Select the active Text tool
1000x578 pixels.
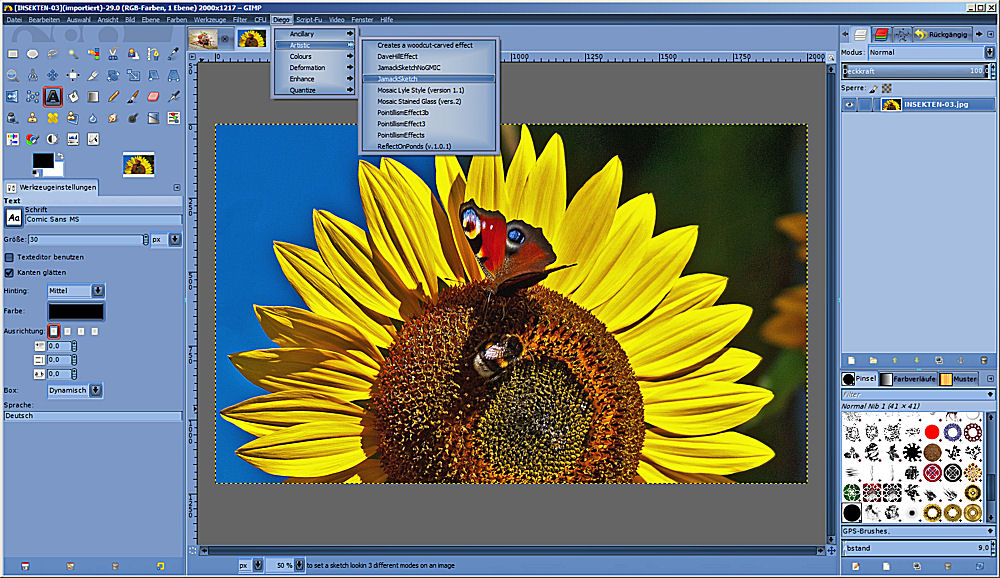tap(53, 96)
